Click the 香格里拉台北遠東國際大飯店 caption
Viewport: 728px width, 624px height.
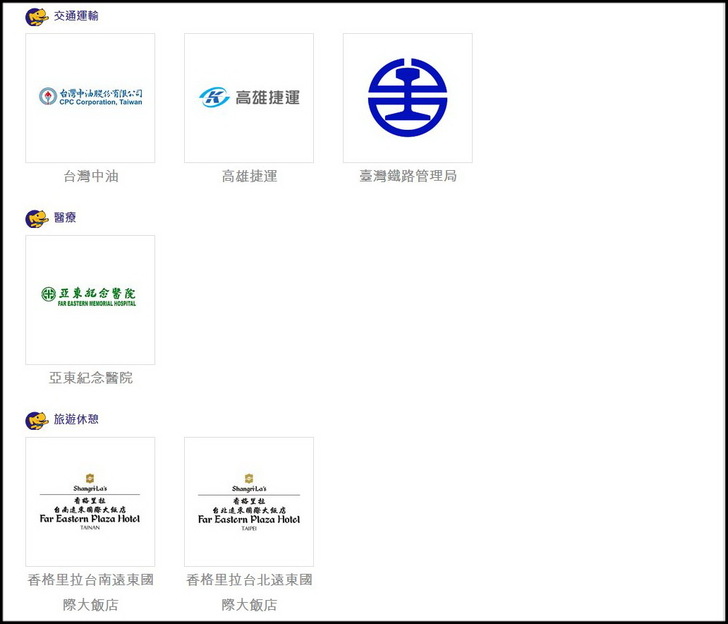tap(249, 592)
